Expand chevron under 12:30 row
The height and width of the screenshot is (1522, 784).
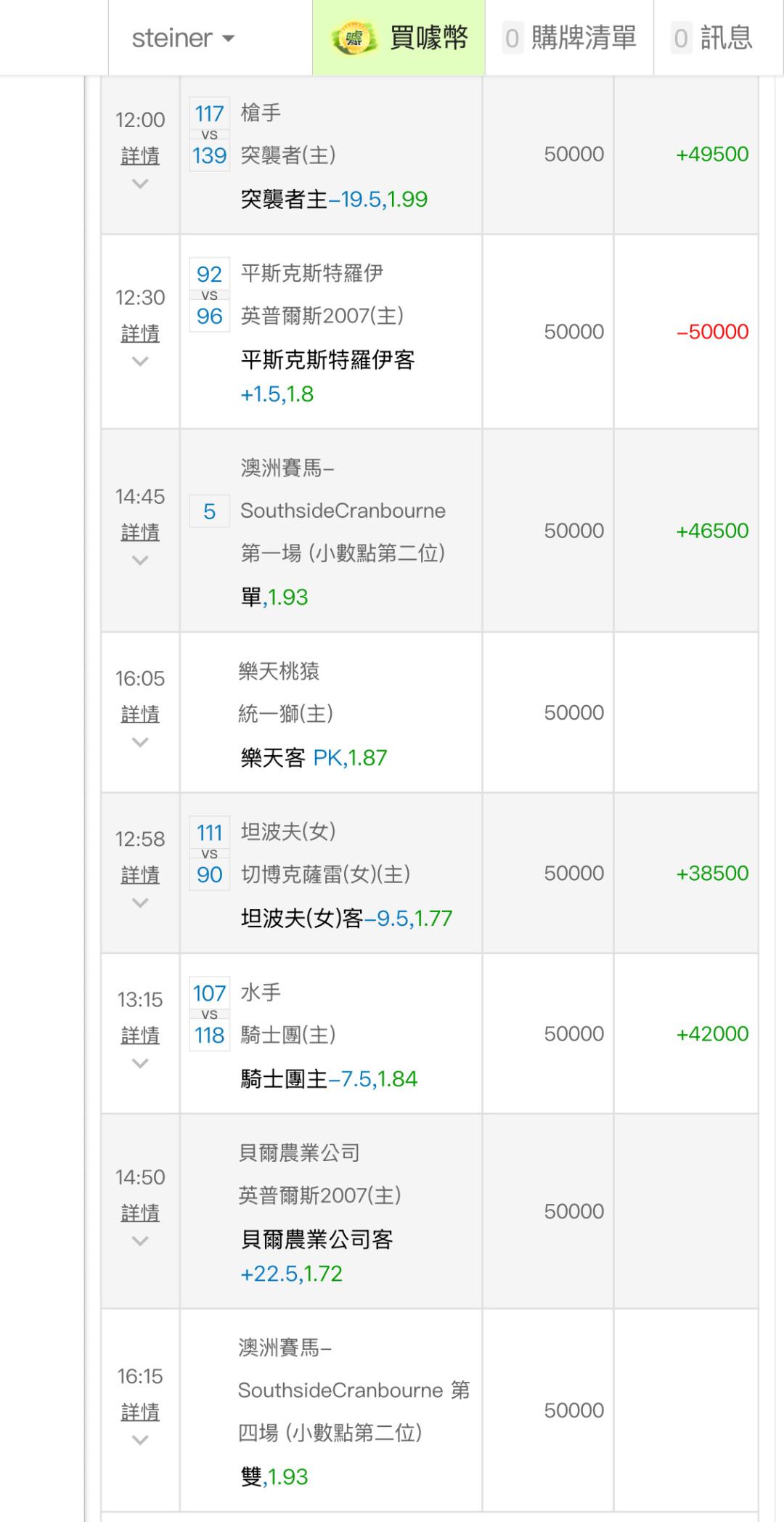(140, 362)
